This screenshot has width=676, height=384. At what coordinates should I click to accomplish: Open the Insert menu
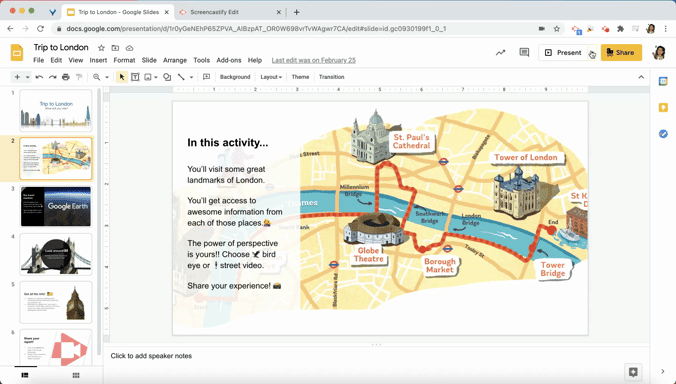98,60
